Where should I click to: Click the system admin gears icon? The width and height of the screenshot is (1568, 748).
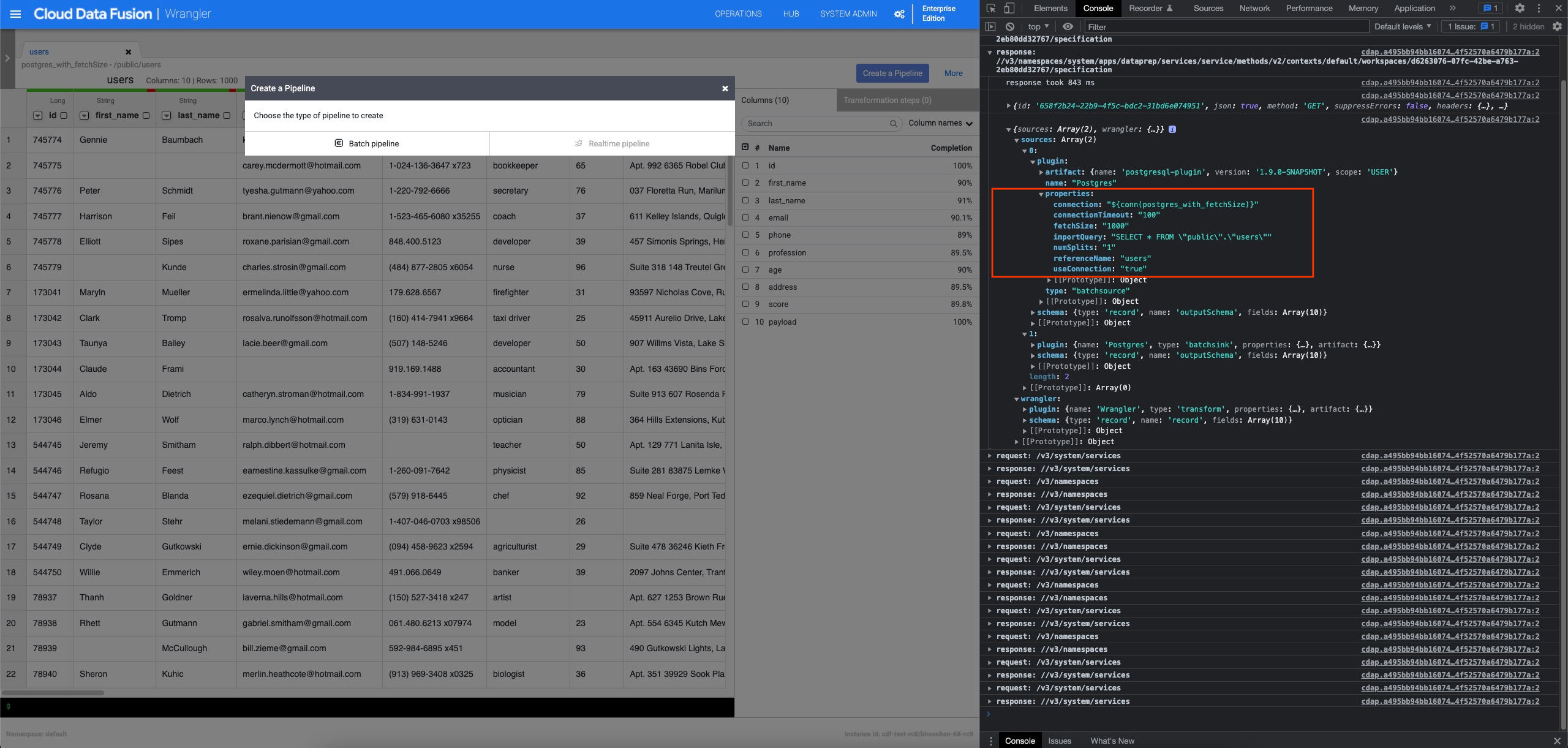[899, 13]
